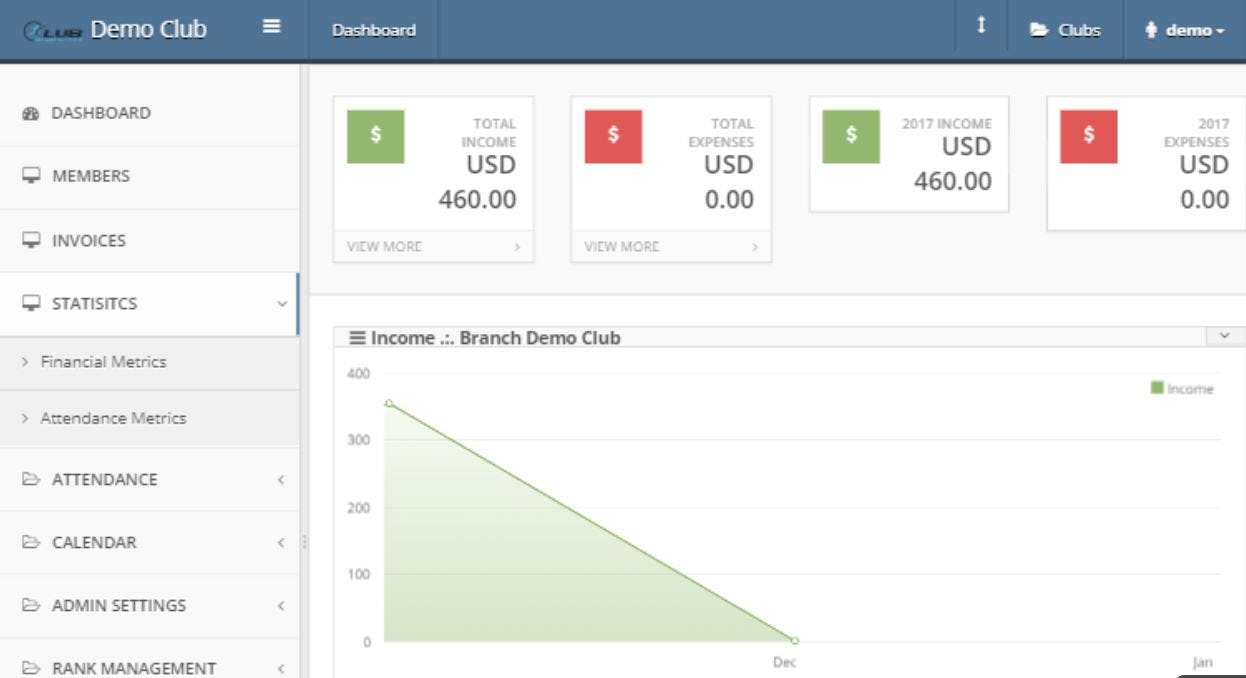
Task: Click the red dollar icon on Total Expenses card
Action: coord(614,137)
